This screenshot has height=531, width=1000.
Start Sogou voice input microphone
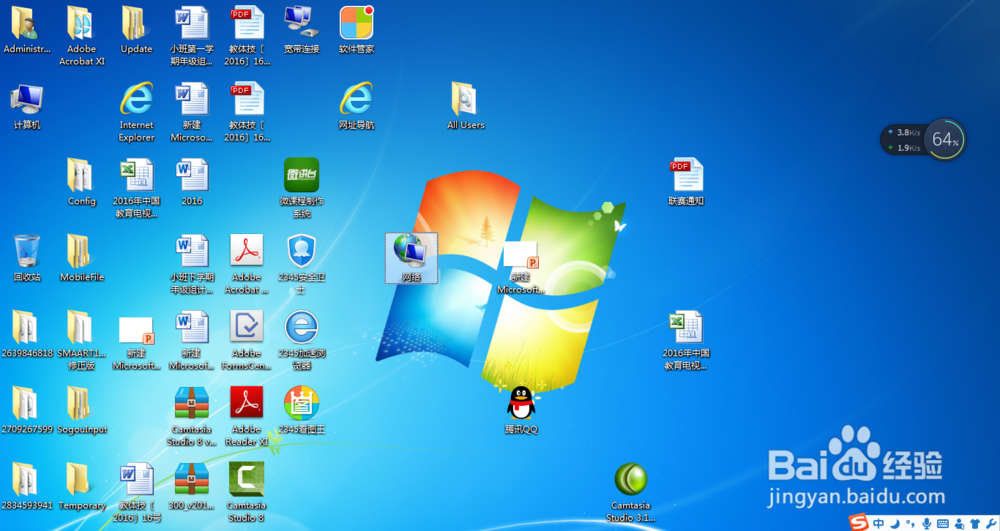[x=926, y=523]
